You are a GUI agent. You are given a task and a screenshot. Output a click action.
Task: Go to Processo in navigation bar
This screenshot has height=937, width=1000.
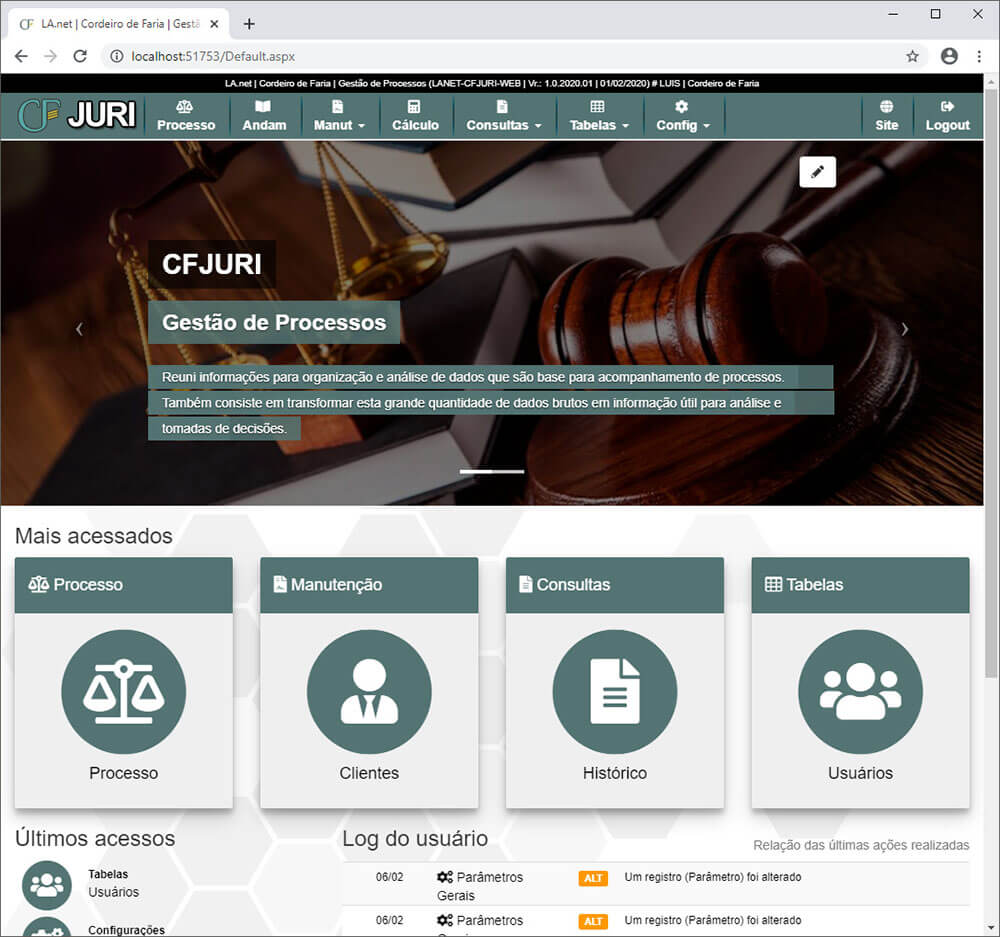[x=186, y=116]
